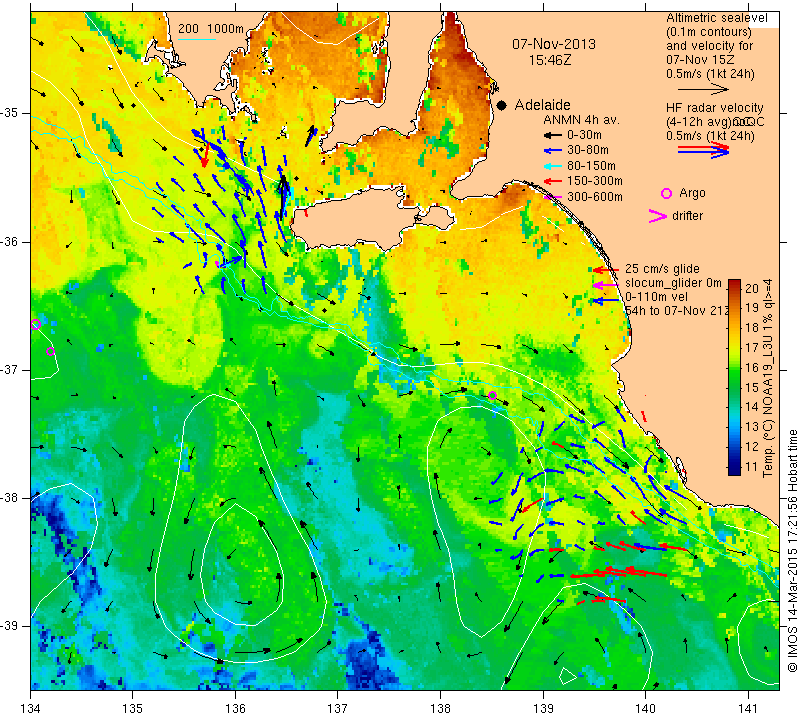Click the magenta drifter chevron symbol in the legend

[x=658, y=216]
